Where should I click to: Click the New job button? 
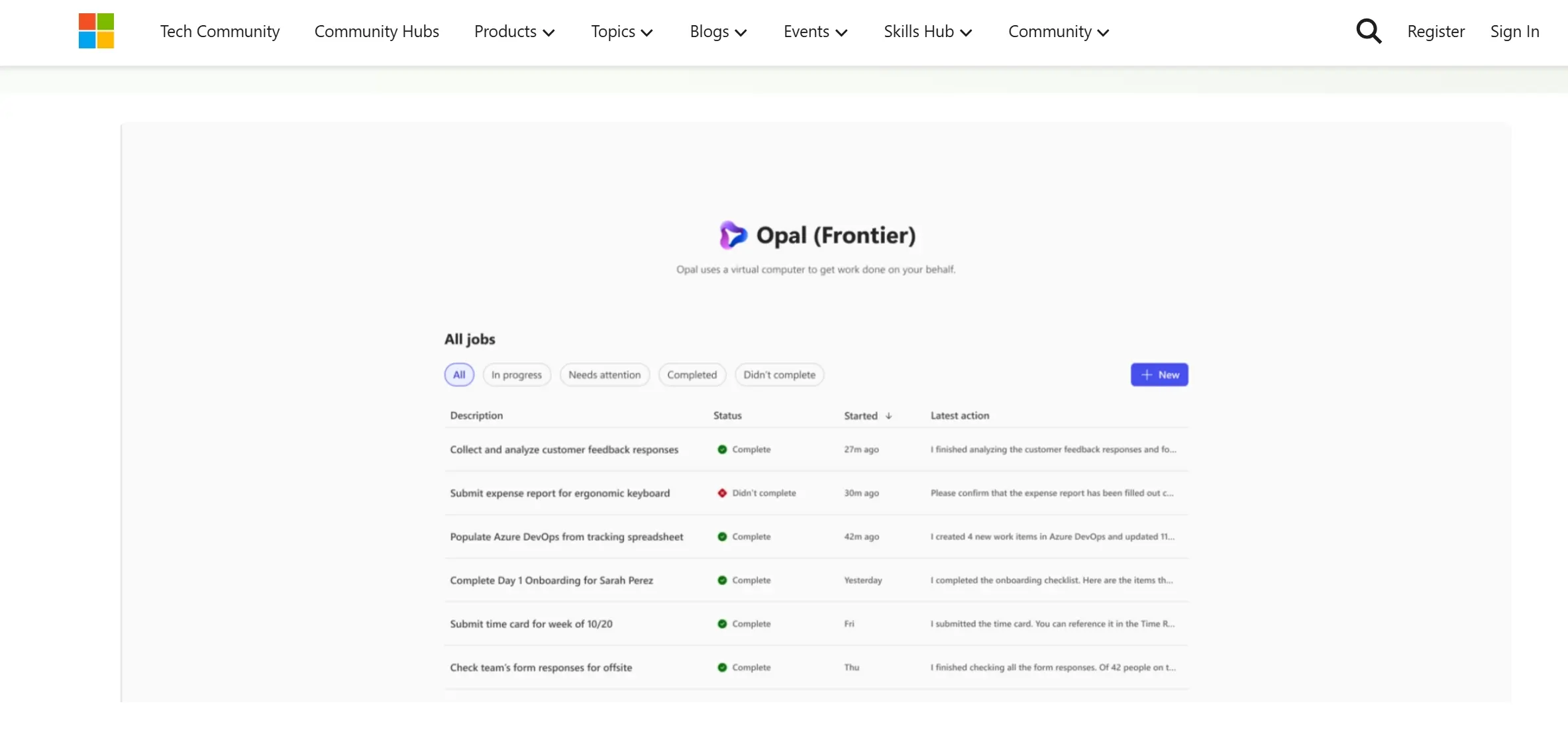click(x=1159, y=375)
